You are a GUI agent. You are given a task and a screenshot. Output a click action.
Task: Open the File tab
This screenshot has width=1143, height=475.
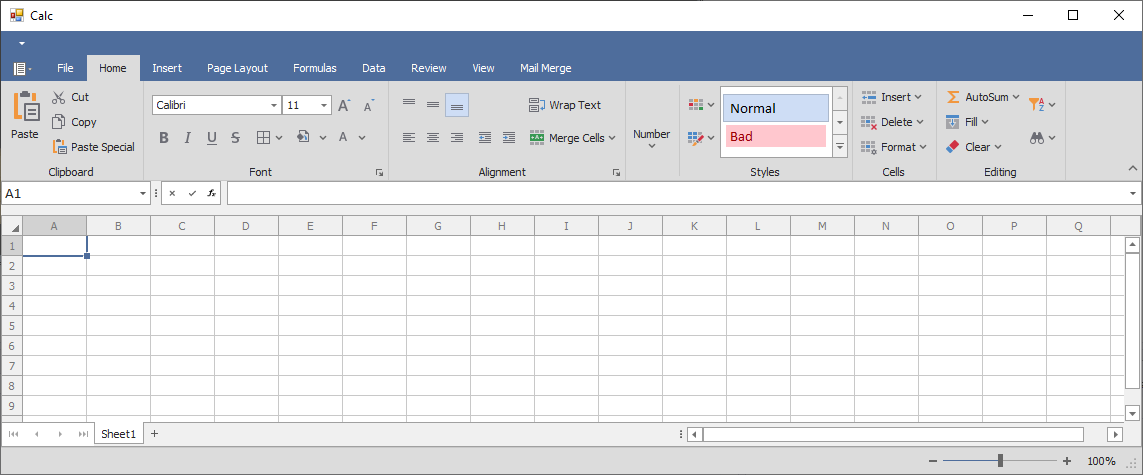66,68
